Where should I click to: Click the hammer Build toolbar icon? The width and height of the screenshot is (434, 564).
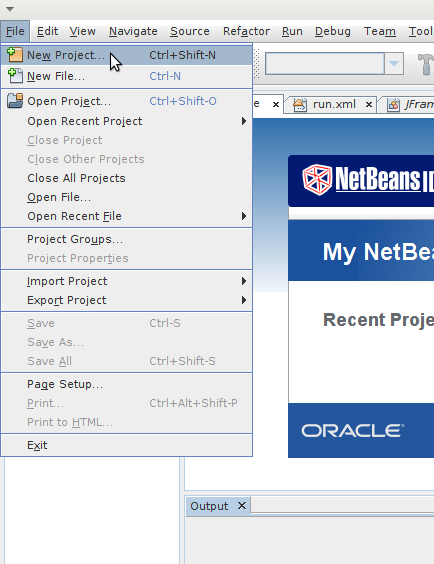pyautogui.click(x=425, y=64)
